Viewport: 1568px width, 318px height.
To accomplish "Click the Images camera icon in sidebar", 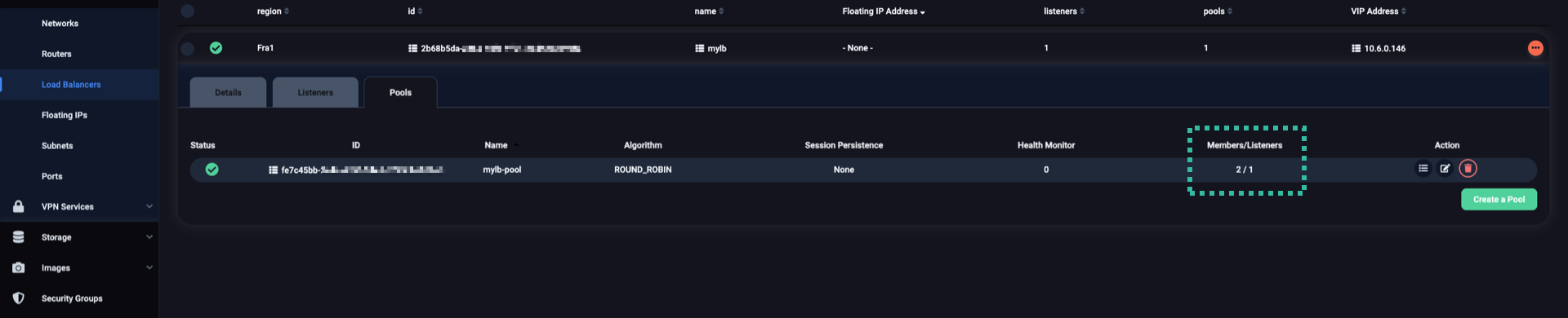I will point(18,267).
